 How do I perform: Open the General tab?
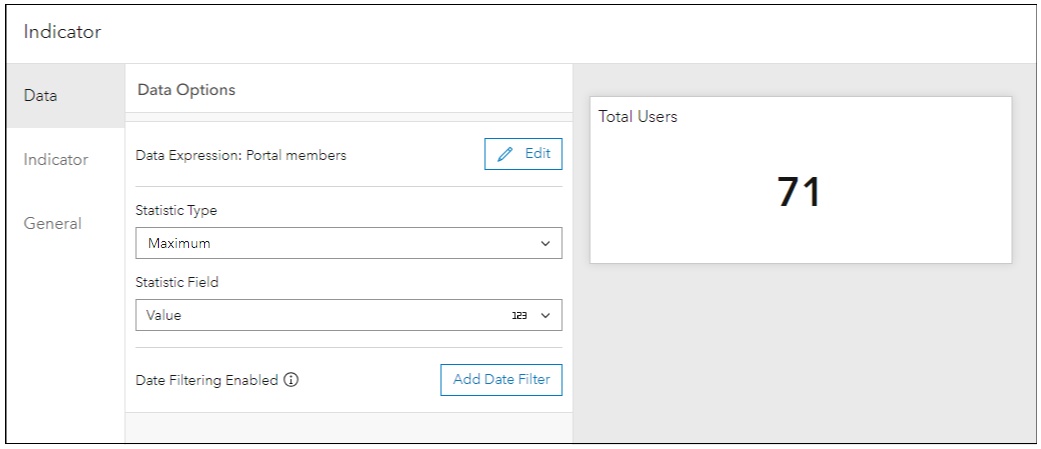tap(53, 224)
